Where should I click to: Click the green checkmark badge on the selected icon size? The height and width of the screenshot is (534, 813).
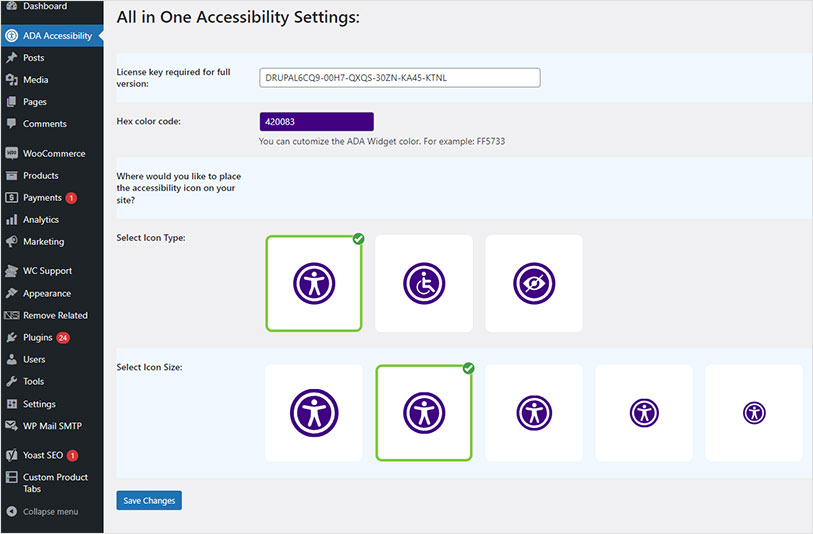pyautogui.click(x=469, y=368)
